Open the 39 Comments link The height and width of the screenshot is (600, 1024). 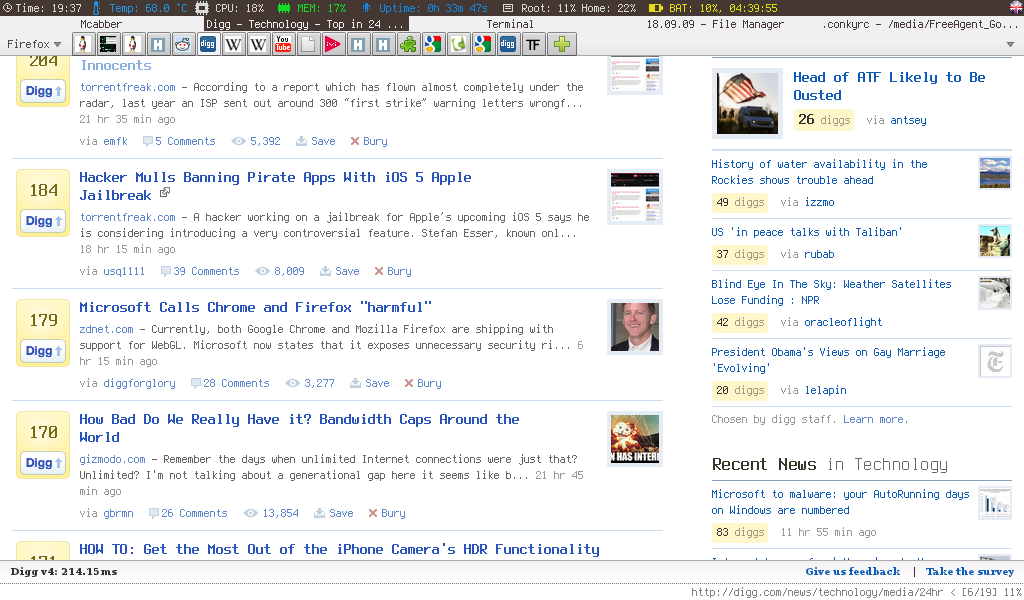(200, 271)
